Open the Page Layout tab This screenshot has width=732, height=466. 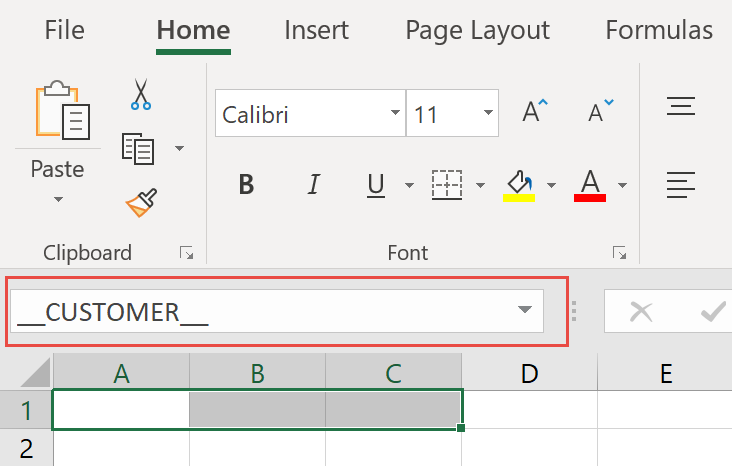(x=478, y=31)
